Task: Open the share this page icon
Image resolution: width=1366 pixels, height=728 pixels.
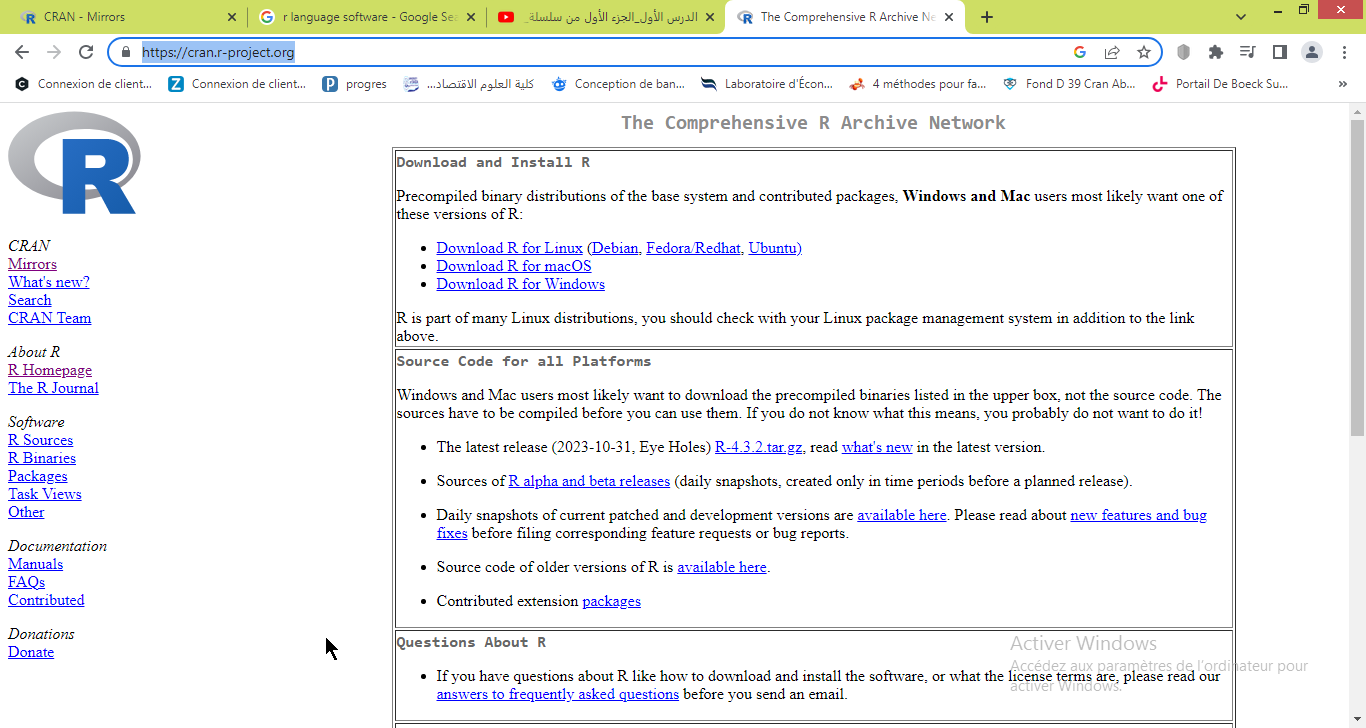Action: tap(1112, 52)
